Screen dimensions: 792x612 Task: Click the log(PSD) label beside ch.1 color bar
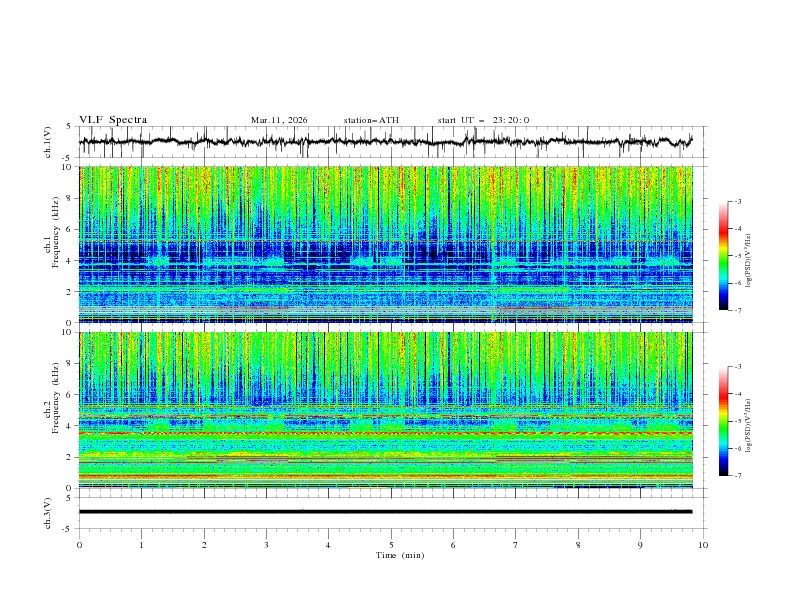click(x=748, y=261)
